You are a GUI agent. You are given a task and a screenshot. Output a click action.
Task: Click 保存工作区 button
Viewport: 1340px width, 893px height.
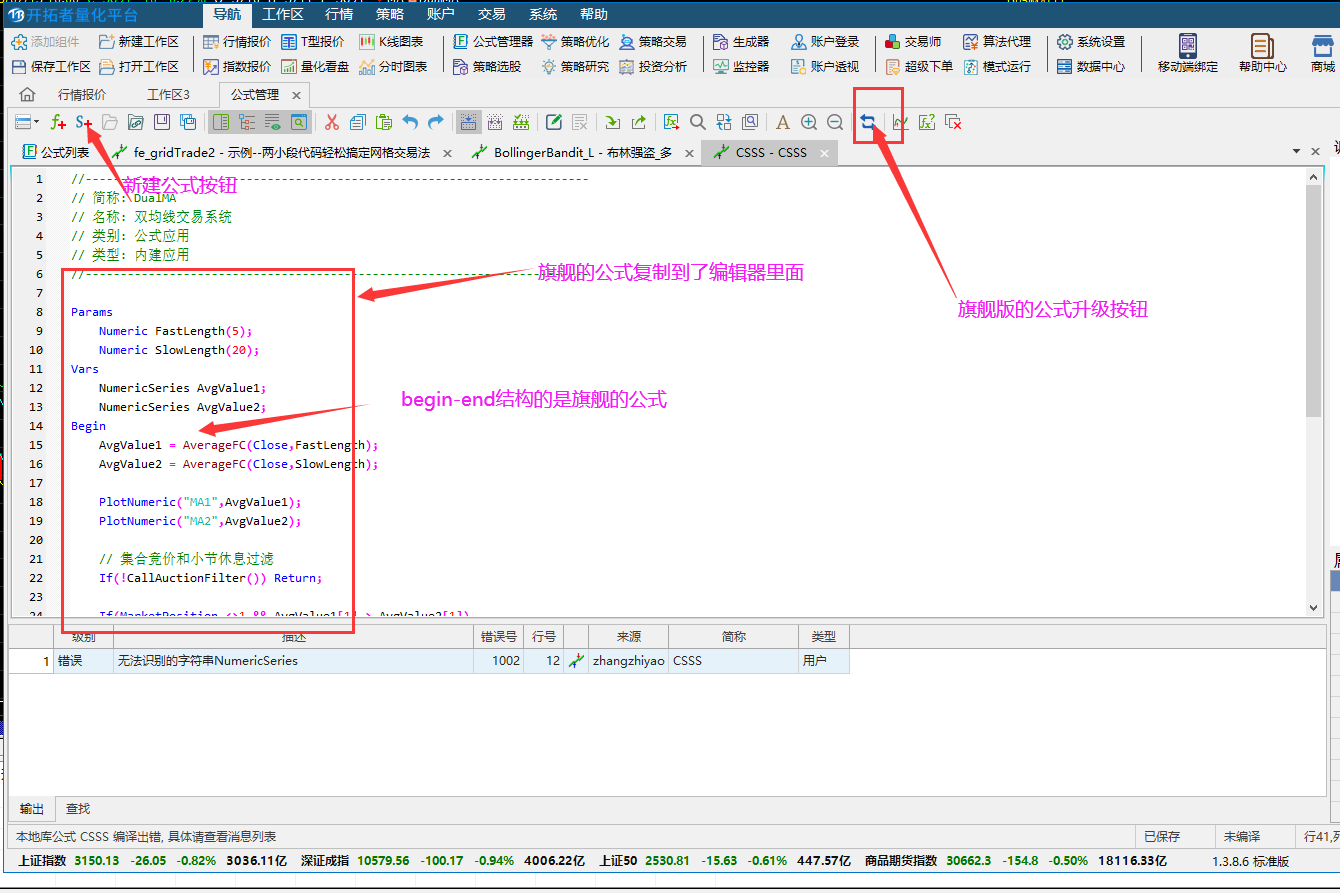tap(51, 66)
